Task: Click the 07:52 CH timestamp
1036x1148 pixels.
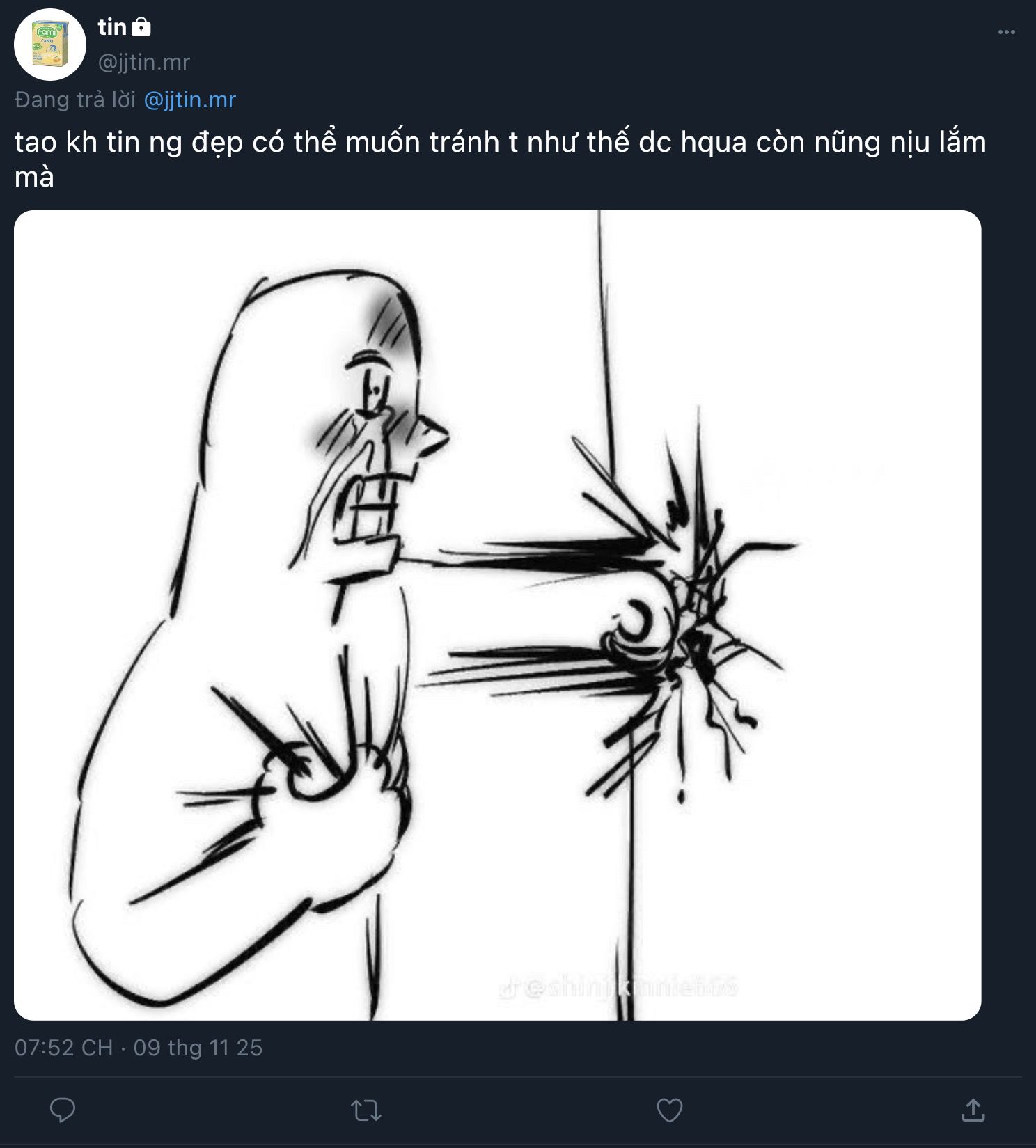Action: coord(63,1048)
